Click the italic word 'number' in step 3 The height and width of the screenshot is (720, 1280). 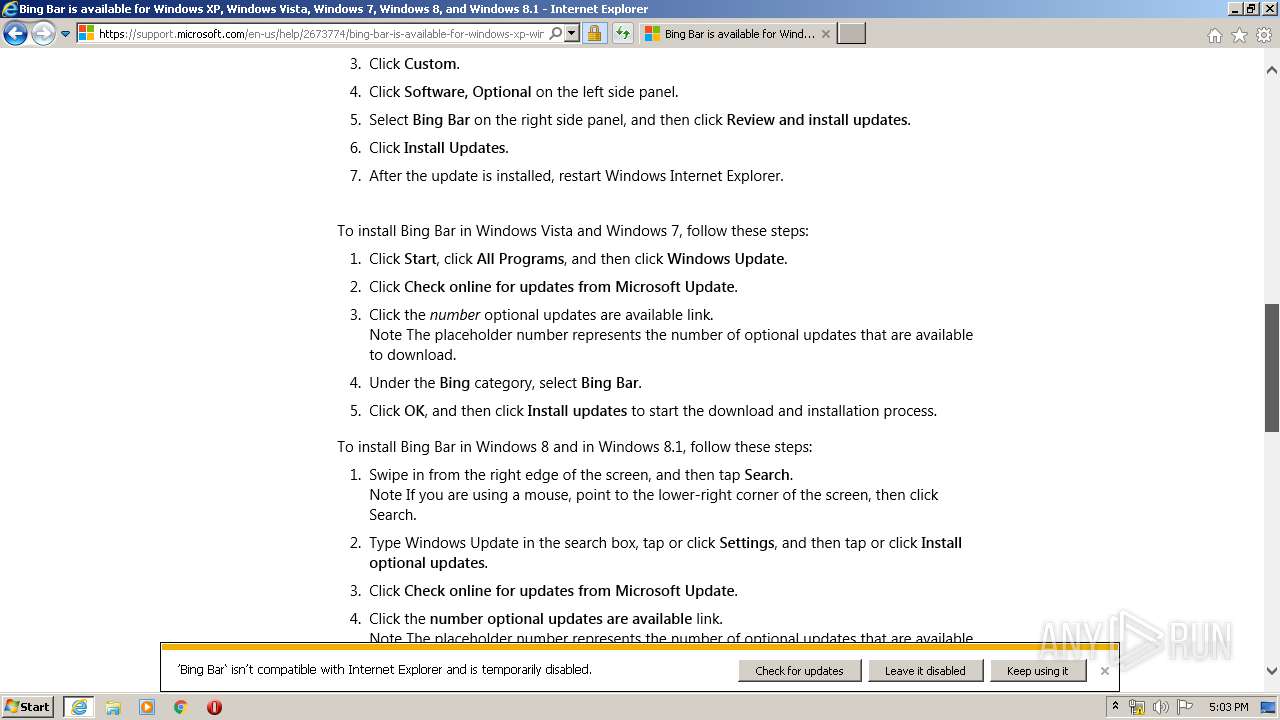tap(455, 315)
